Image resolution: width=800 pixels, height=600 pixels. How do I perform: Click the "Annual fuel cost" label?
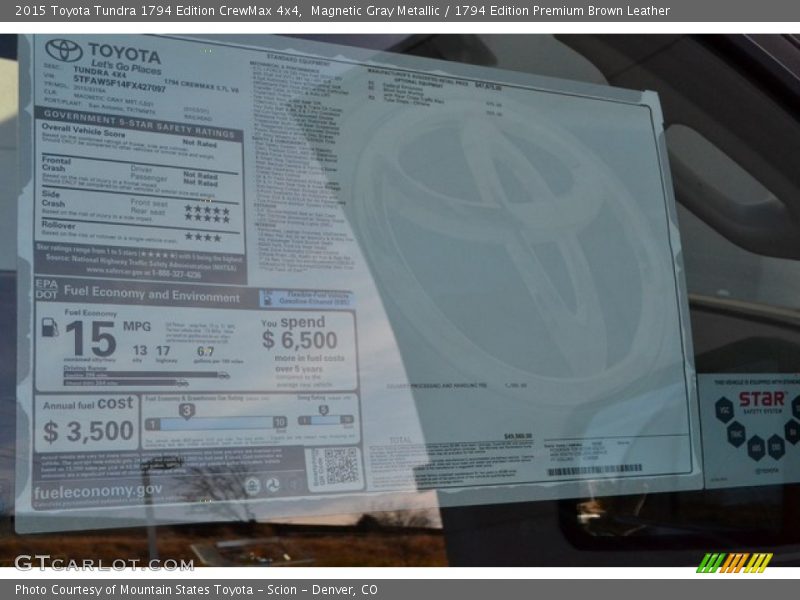(x=88, y=404)
